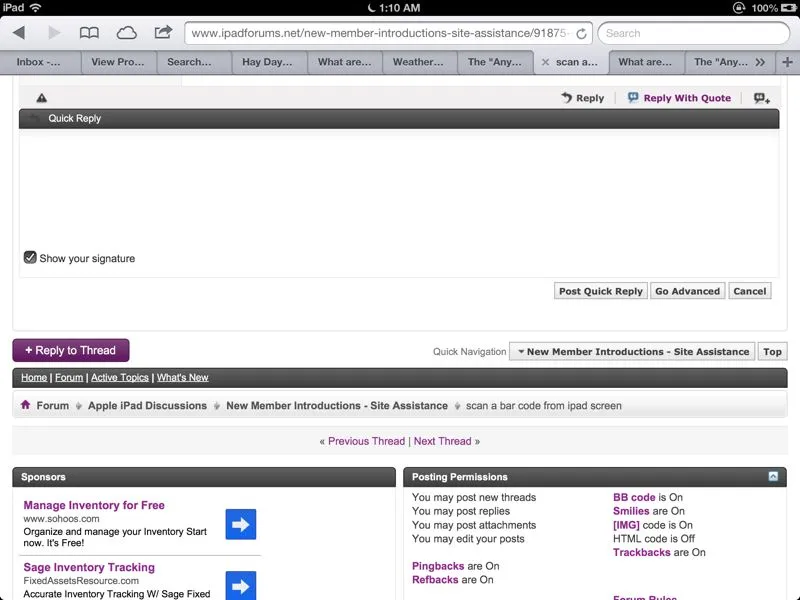Uncheck Show your signature checkbox
The image size is (800, 600).
point(30,258)
